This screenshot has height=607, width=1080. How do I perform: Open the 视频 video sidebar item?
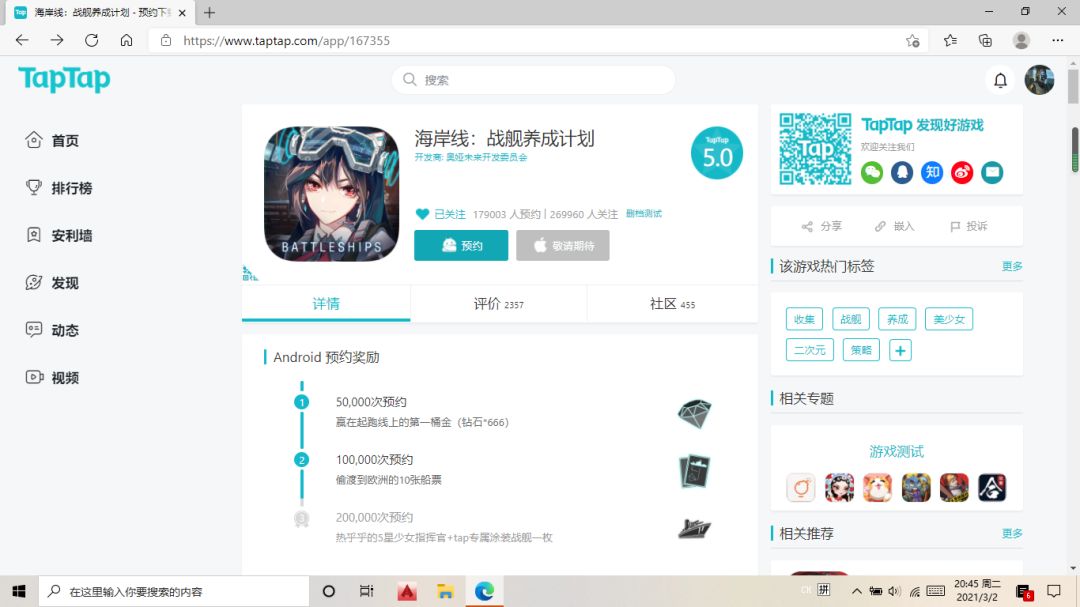tap(52, 378)
